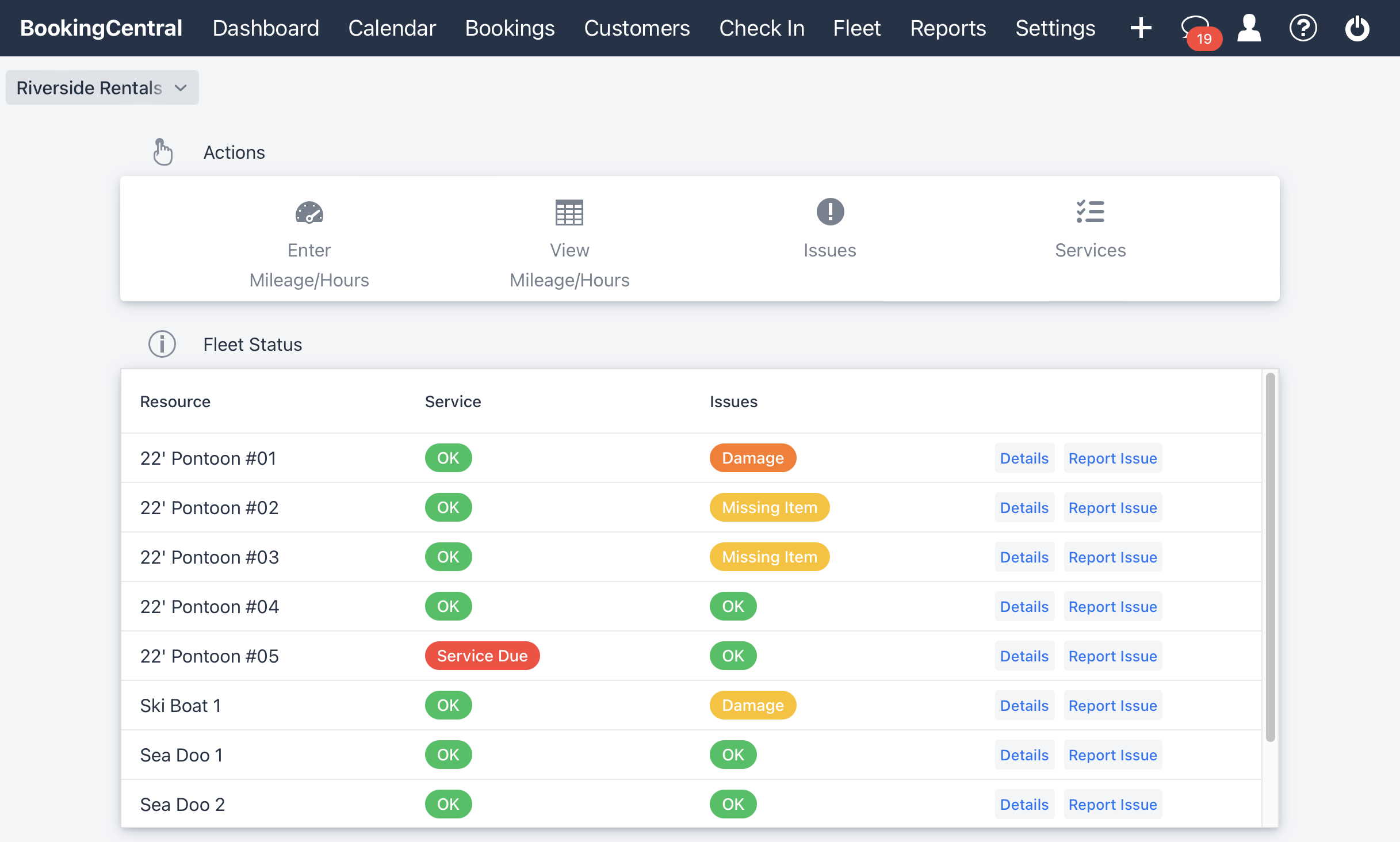This screenshot has width=1400, height=842.
Task: Click the orange Damage badge for Pontoon #01
Action: (x=753, y=458)
